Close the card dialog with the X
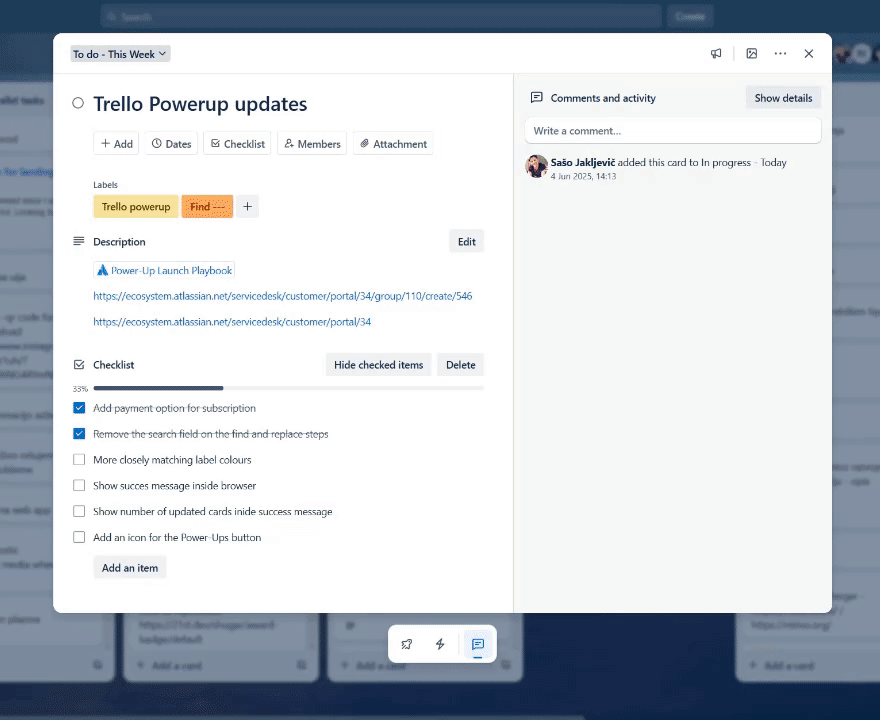 pos(809,54)
